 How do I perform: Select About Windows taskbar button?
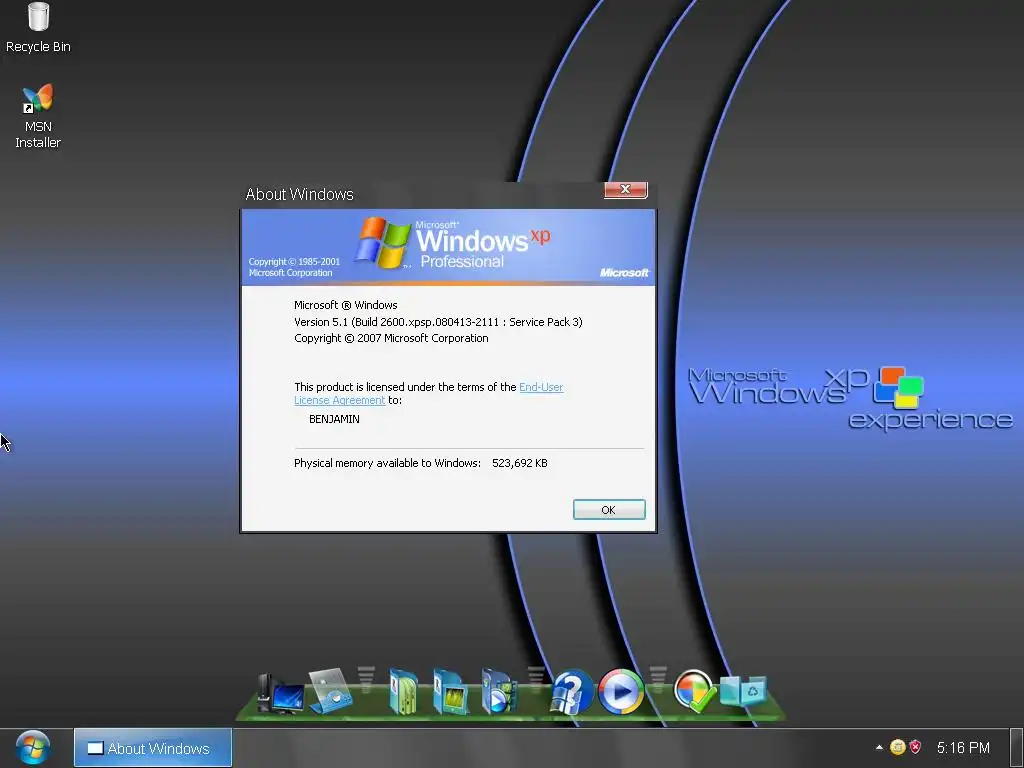(153, 748)
